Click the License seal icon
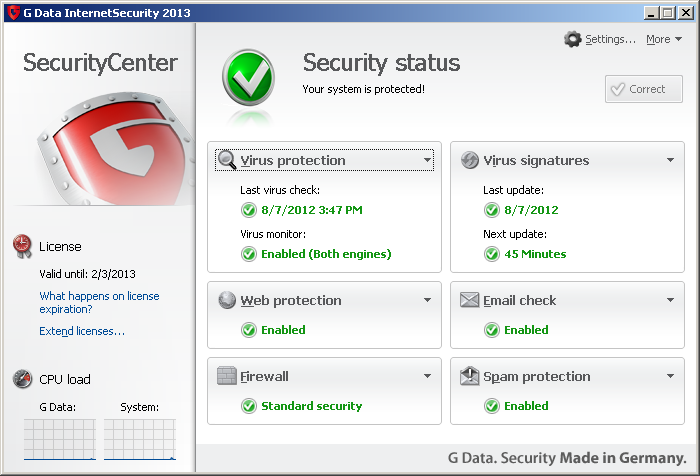Screen dimensions: 700x476 click(x=22, y=246)
